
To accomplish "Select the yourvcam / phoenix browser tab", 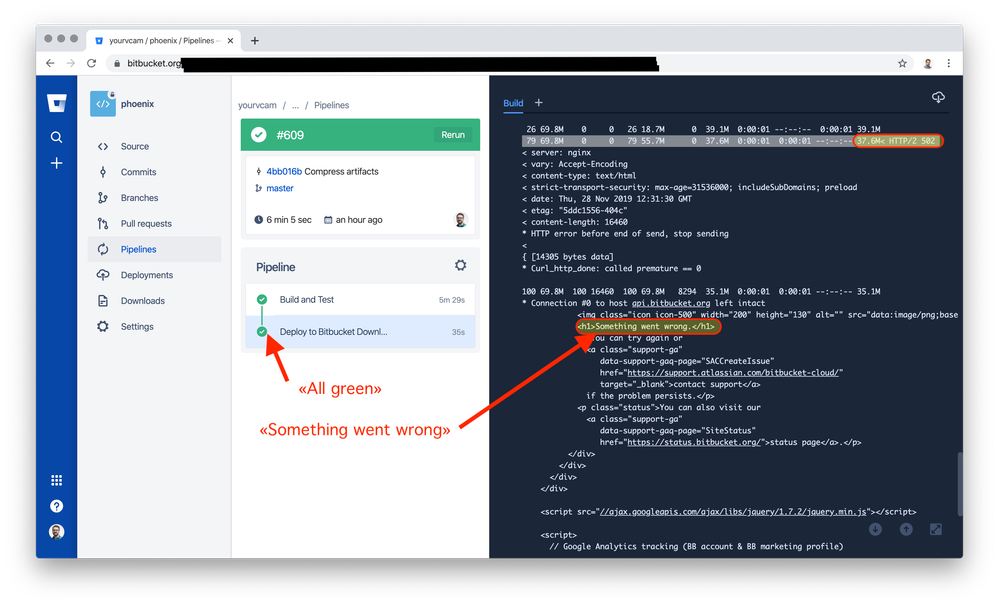I will pos(163,41).
